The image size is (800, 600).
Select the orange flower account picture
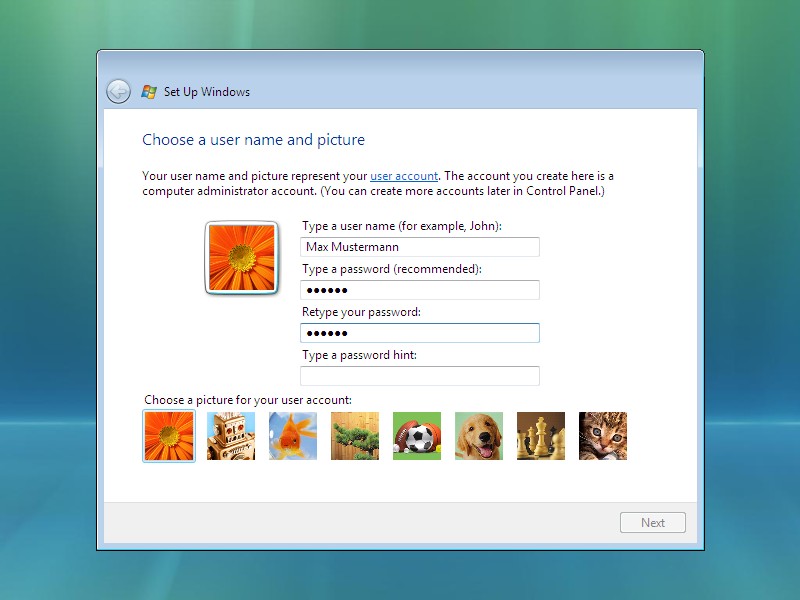[169, 436]
